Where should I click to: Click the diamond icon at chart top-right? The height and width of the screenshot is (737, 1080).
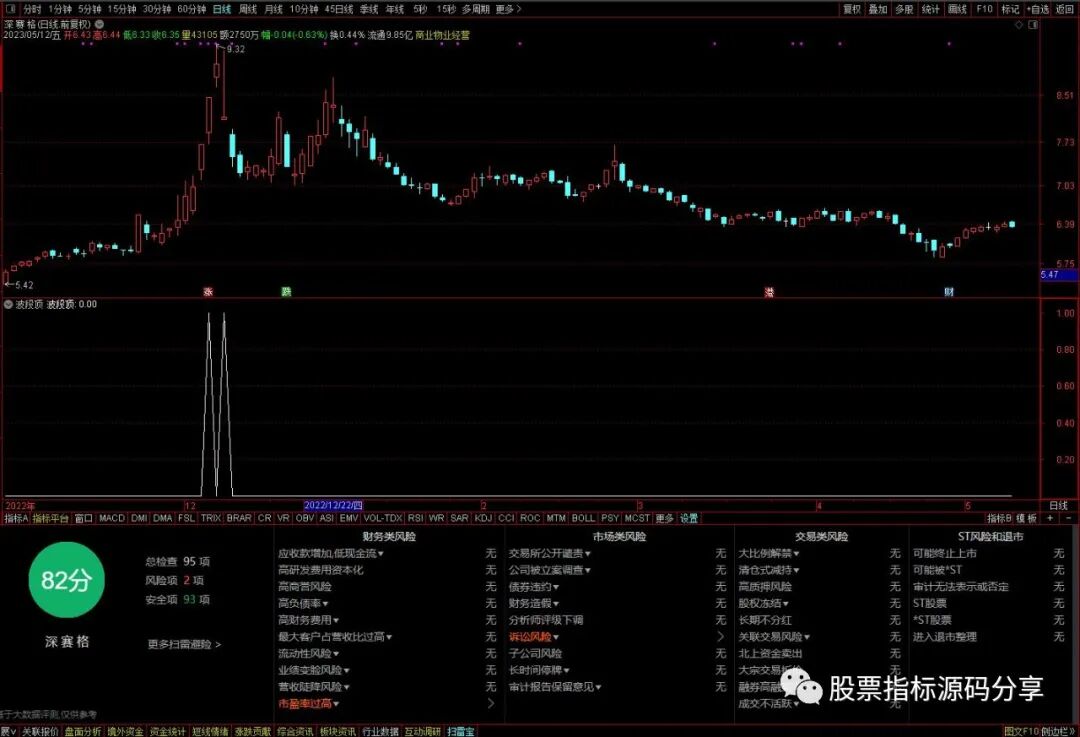tap(1019, 24)
